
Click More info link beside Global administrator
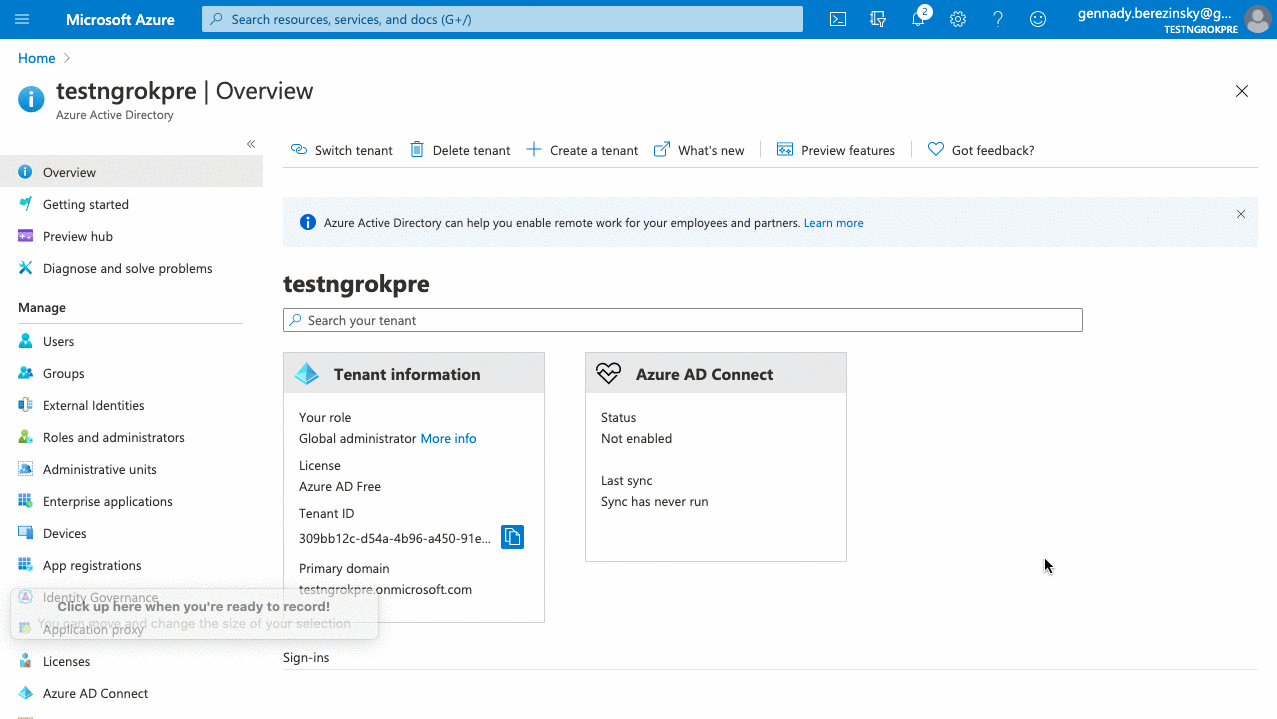(x=448, y=438)
